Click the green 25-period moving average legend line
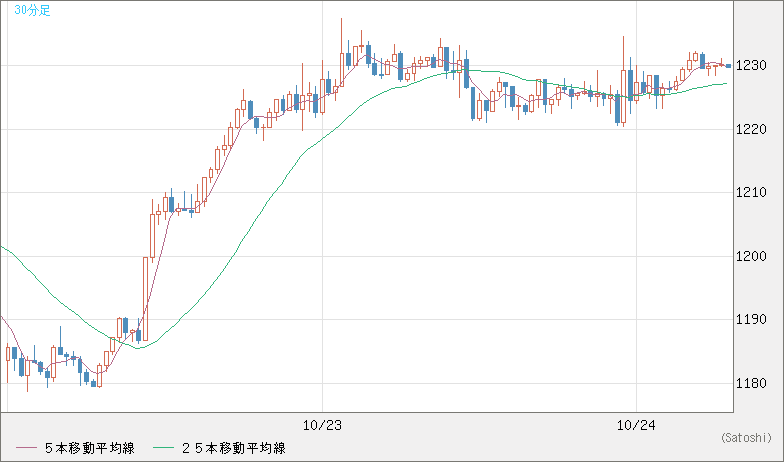 (164, 448)
